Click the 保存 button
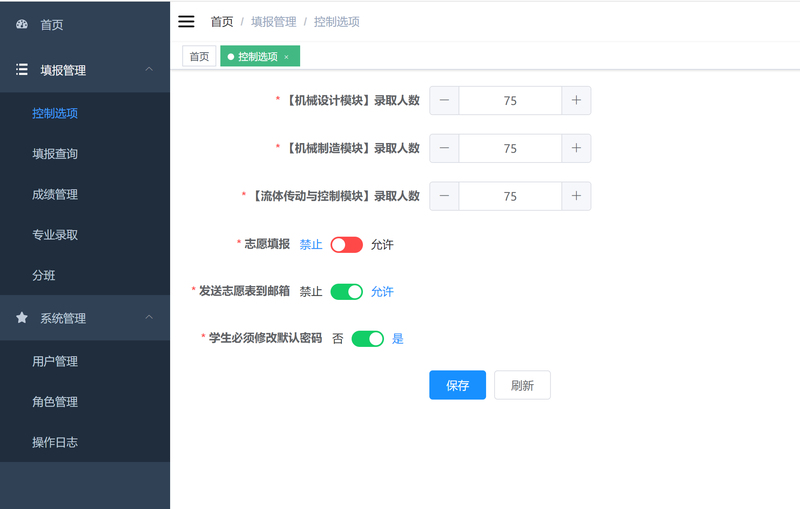This screenshot has height=509, width=800. point(458,385)
